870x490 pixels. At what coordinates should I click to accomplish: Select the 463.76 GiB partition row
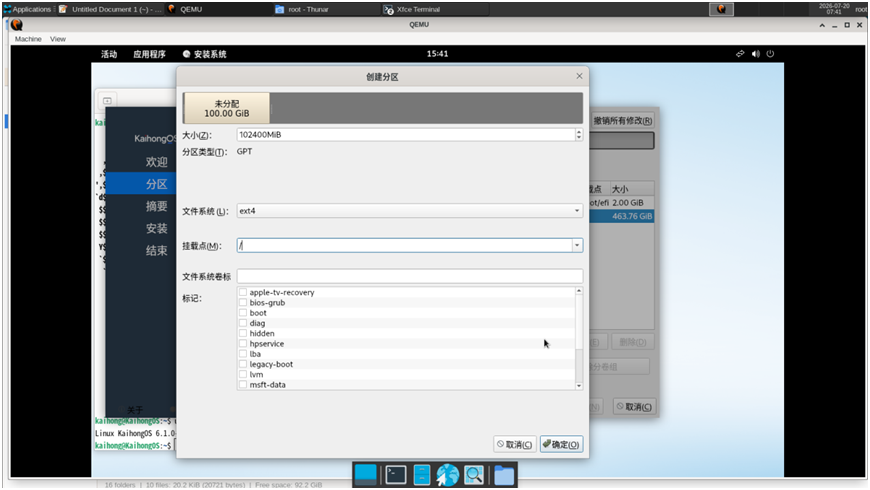[x=621, y=216]
